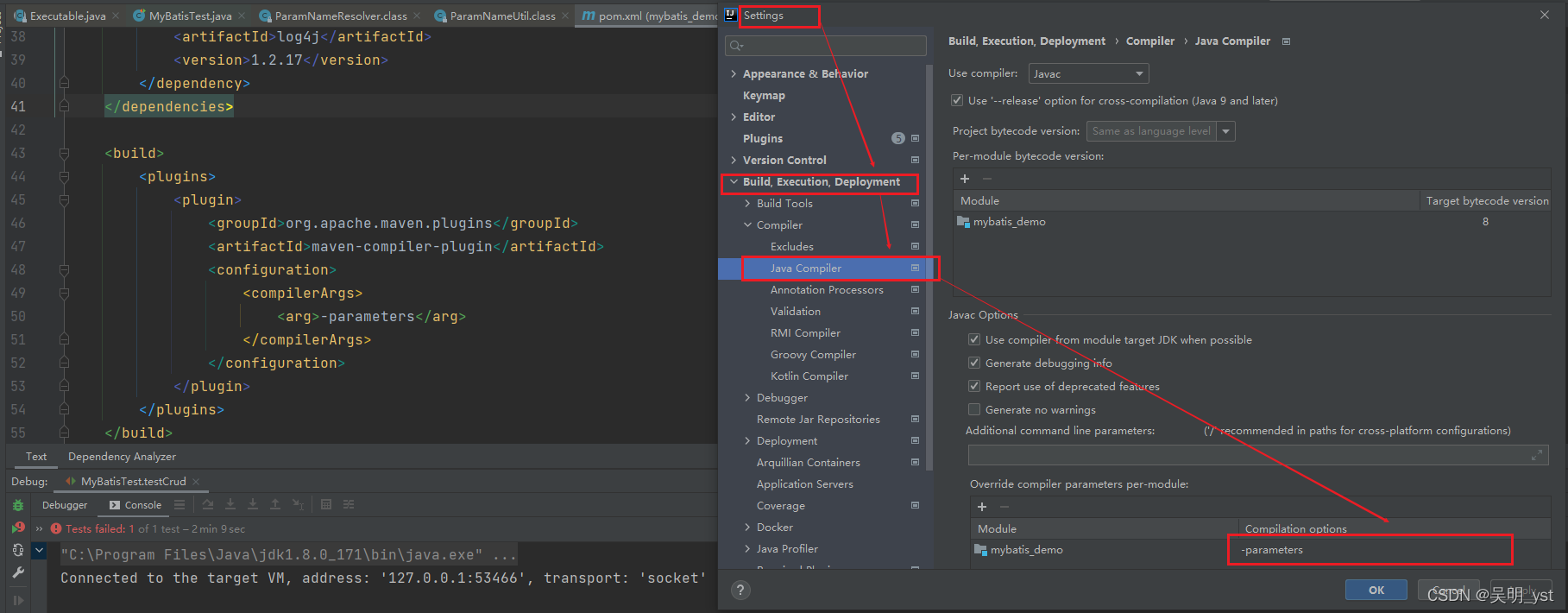
Task: Uncheck Use '--release' option for cross-compilation
Action: coord(957,100)
